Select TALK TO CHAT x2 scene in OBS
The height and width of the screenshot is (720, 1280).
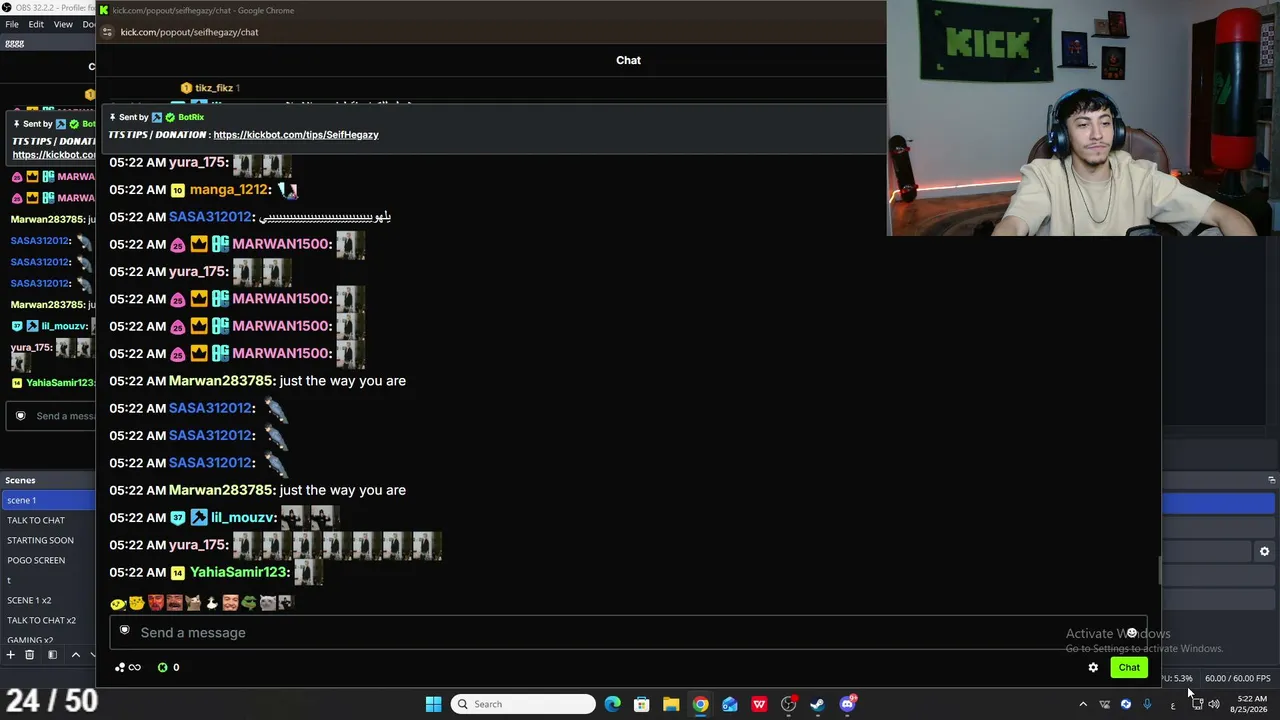pos(48,620)
